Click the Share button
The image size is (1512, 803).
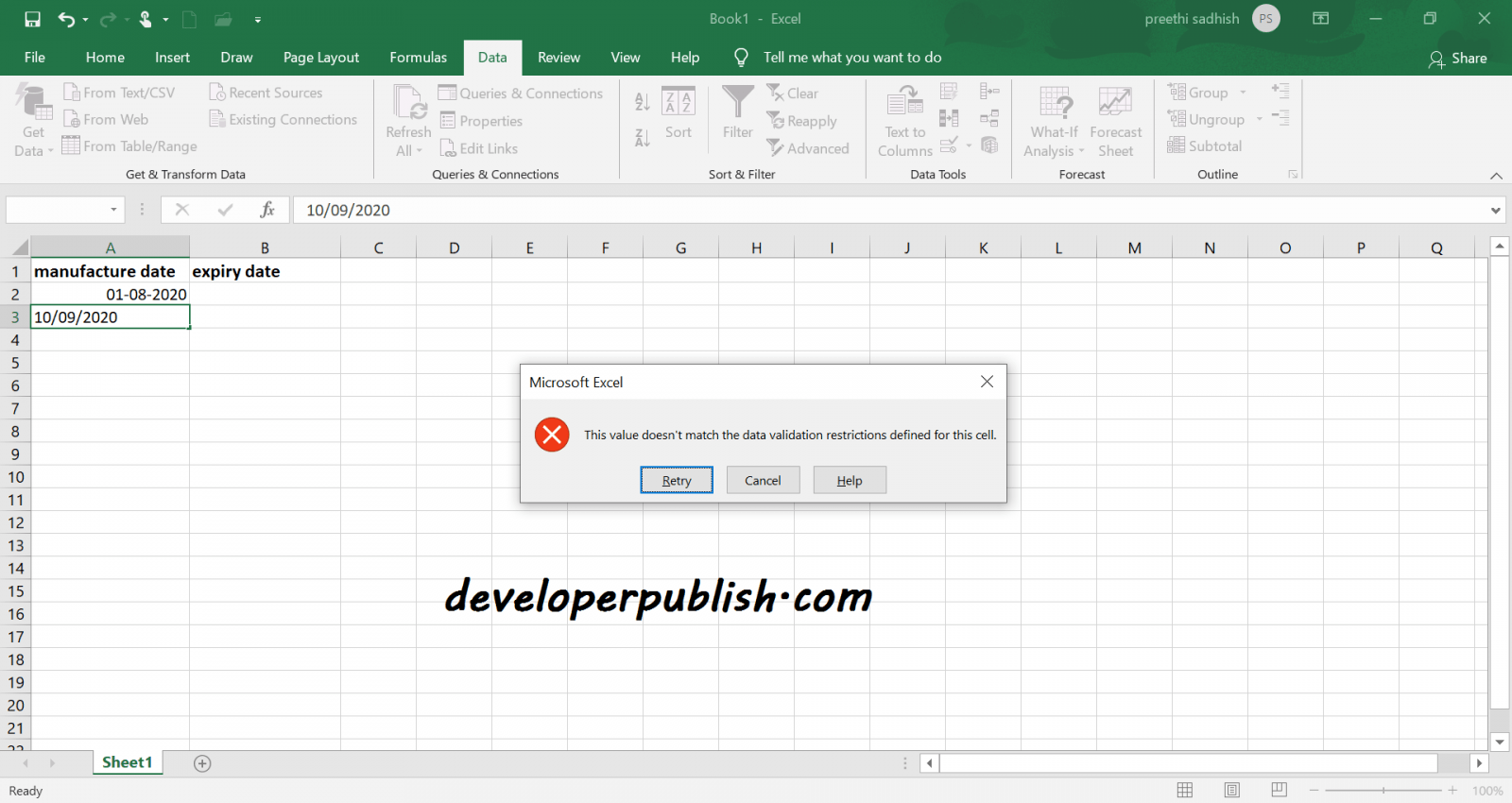[1458, 59]
